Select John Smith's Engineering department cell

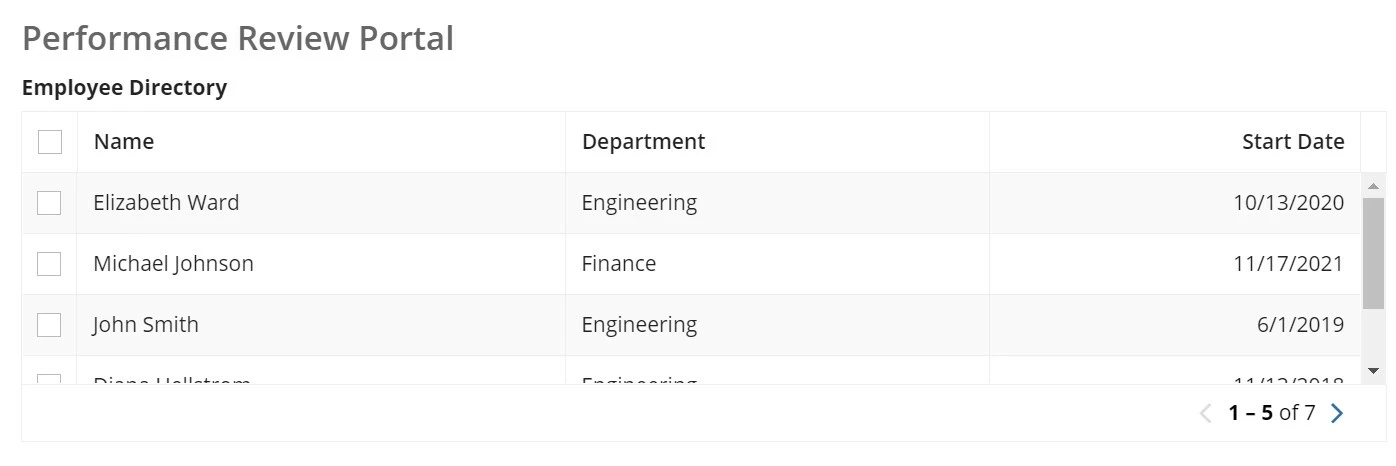pos(777,325)
